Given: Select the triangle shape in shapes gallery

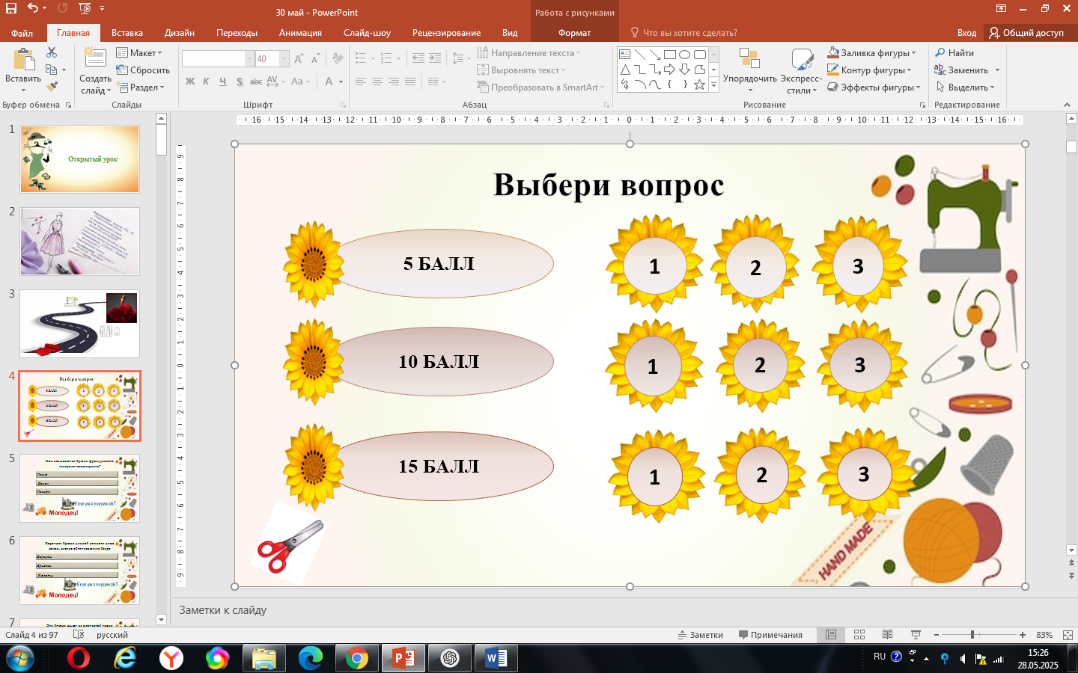Looking at the screenshot, I should pos(624,69).
